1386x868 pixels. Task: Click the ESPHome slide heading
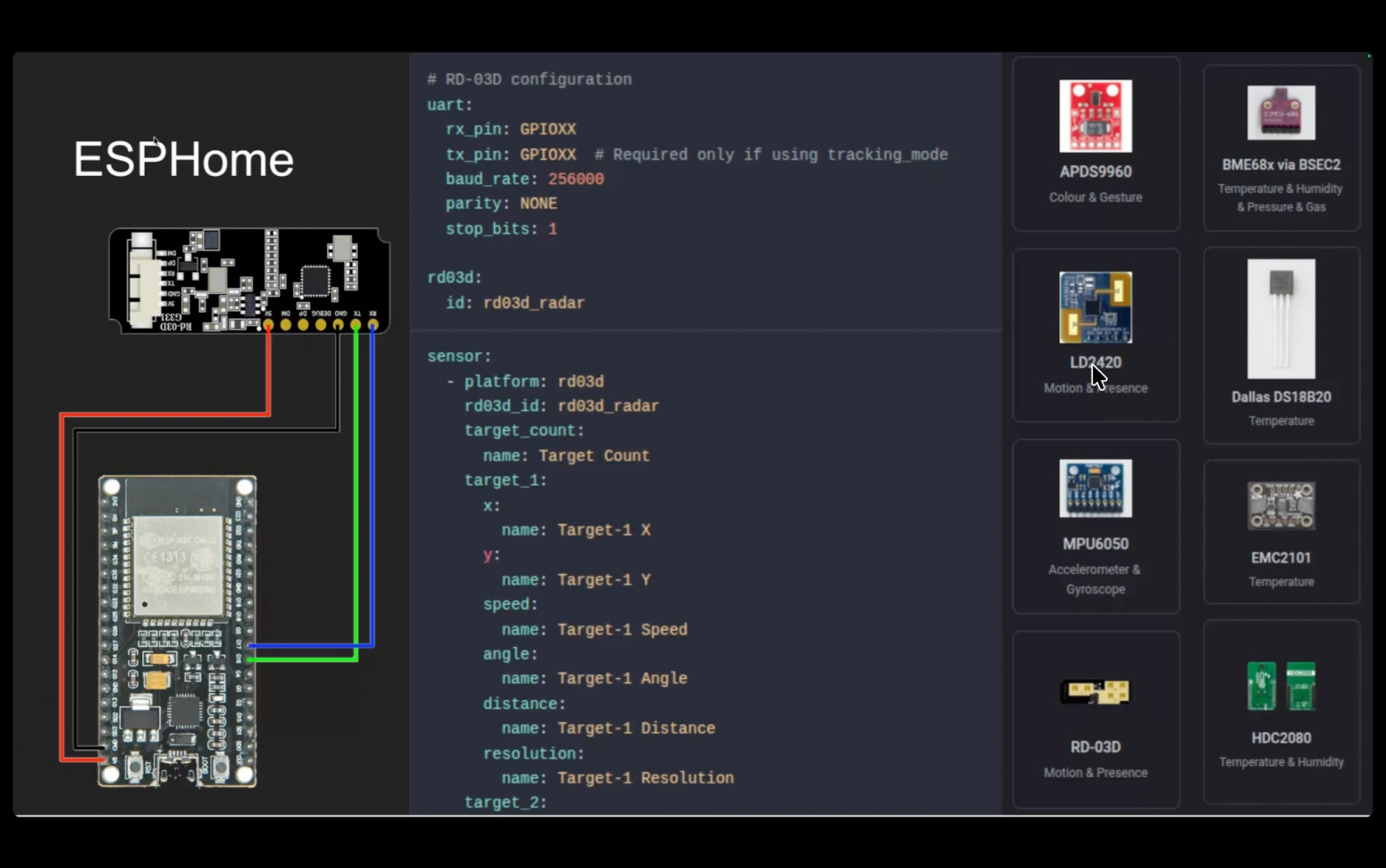coord(183,159)
